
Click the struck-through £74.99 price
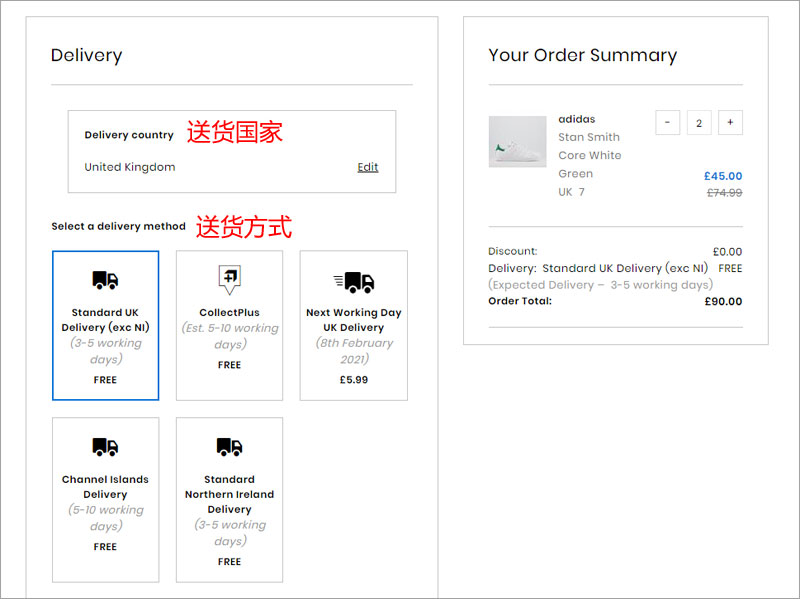724,192
